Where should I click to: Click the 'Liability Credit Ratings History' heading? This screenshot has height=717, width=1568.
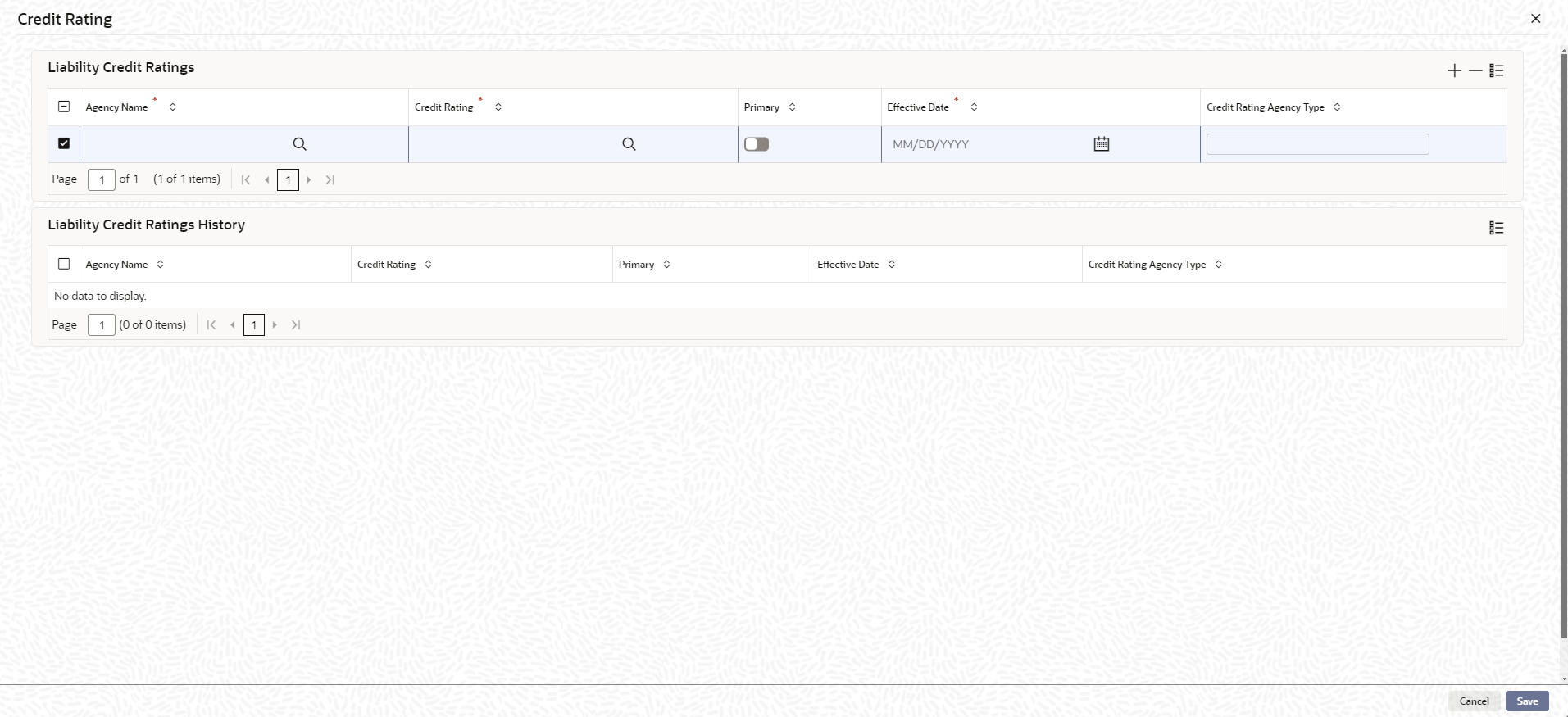(147, 225)
